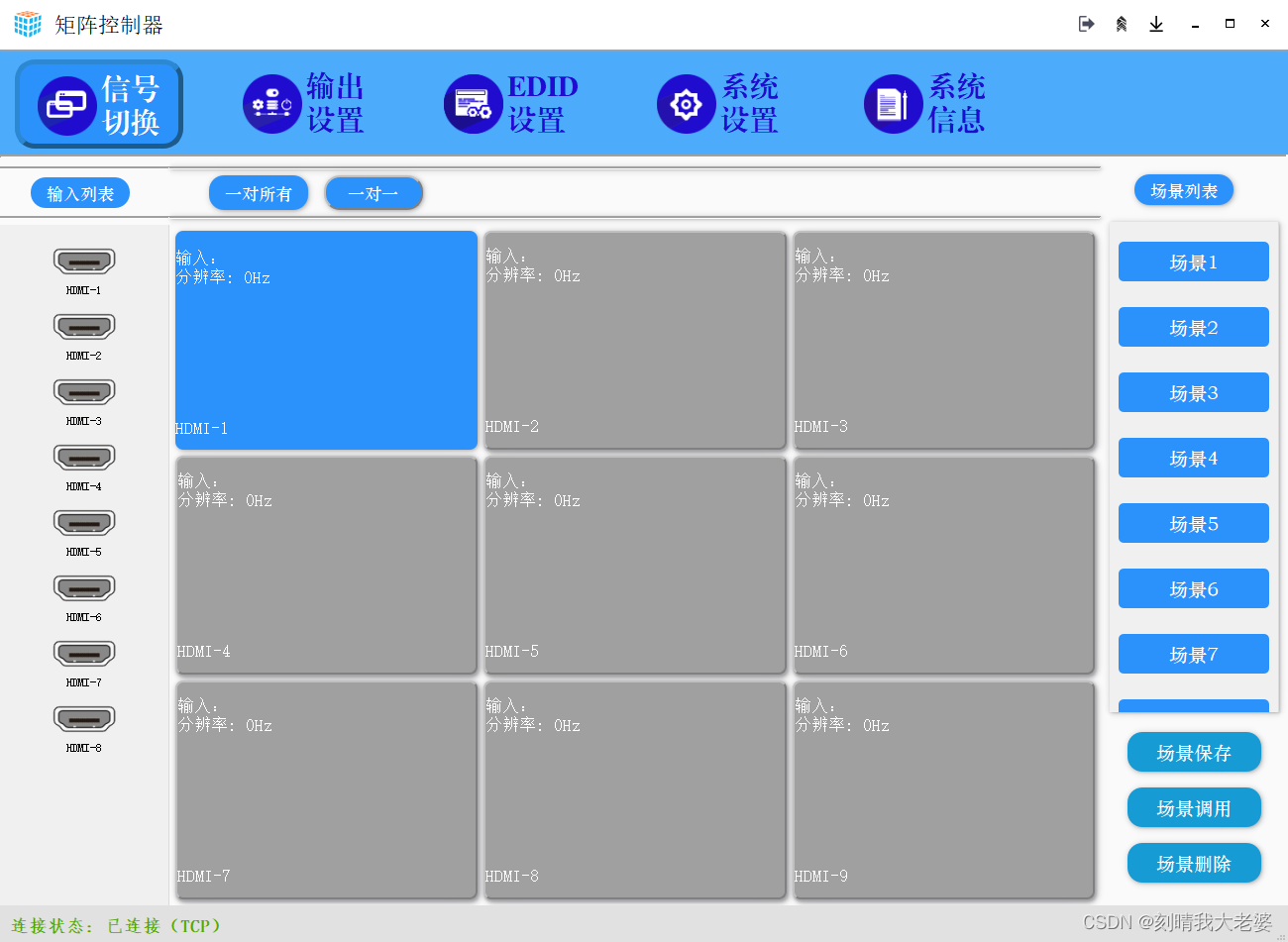The image size is (1288, 942).
Task: Open the 系统设置 system settings tab
Action: click(x=718, y=104)
